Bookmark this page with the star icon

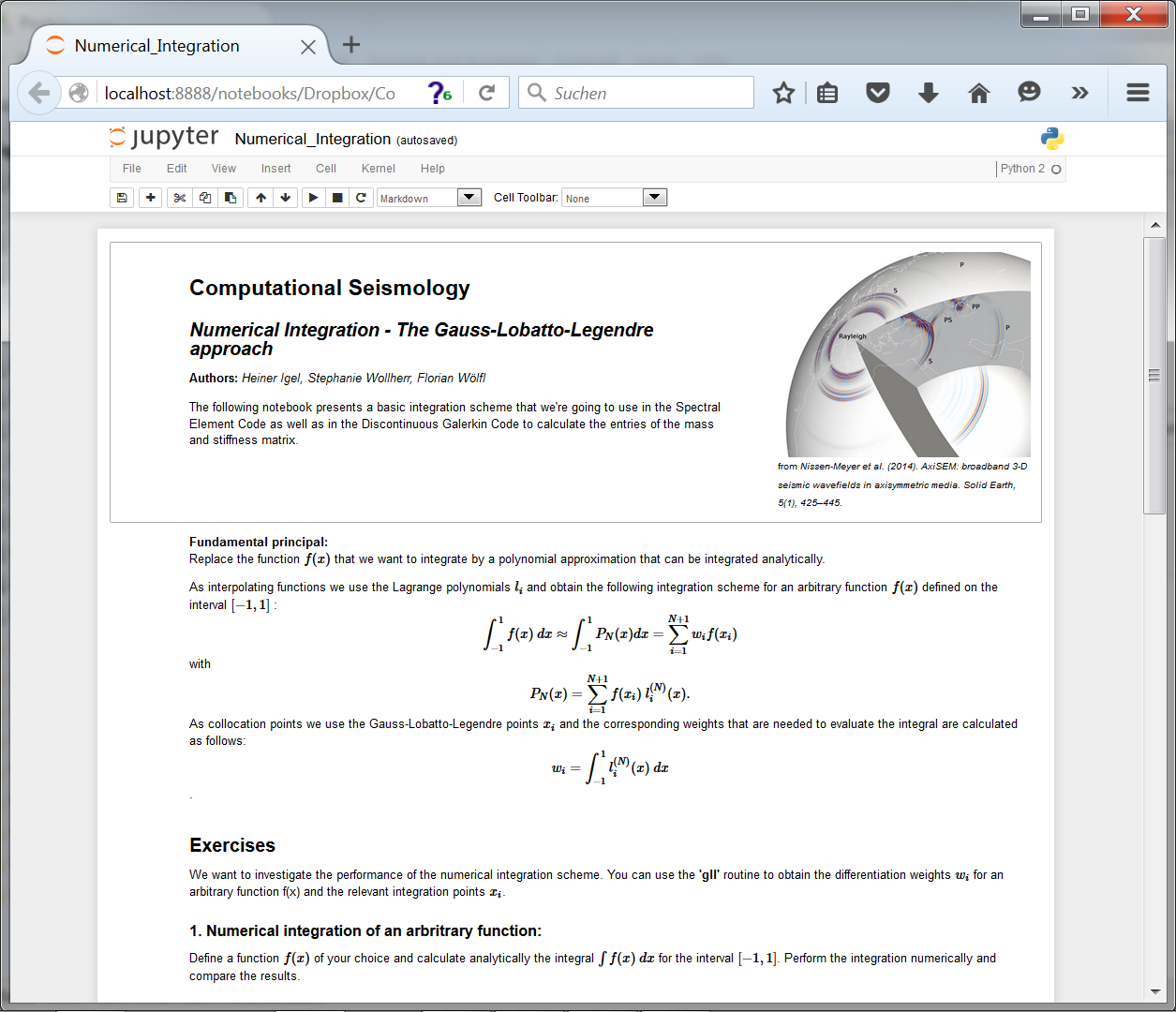coord(783,93)
